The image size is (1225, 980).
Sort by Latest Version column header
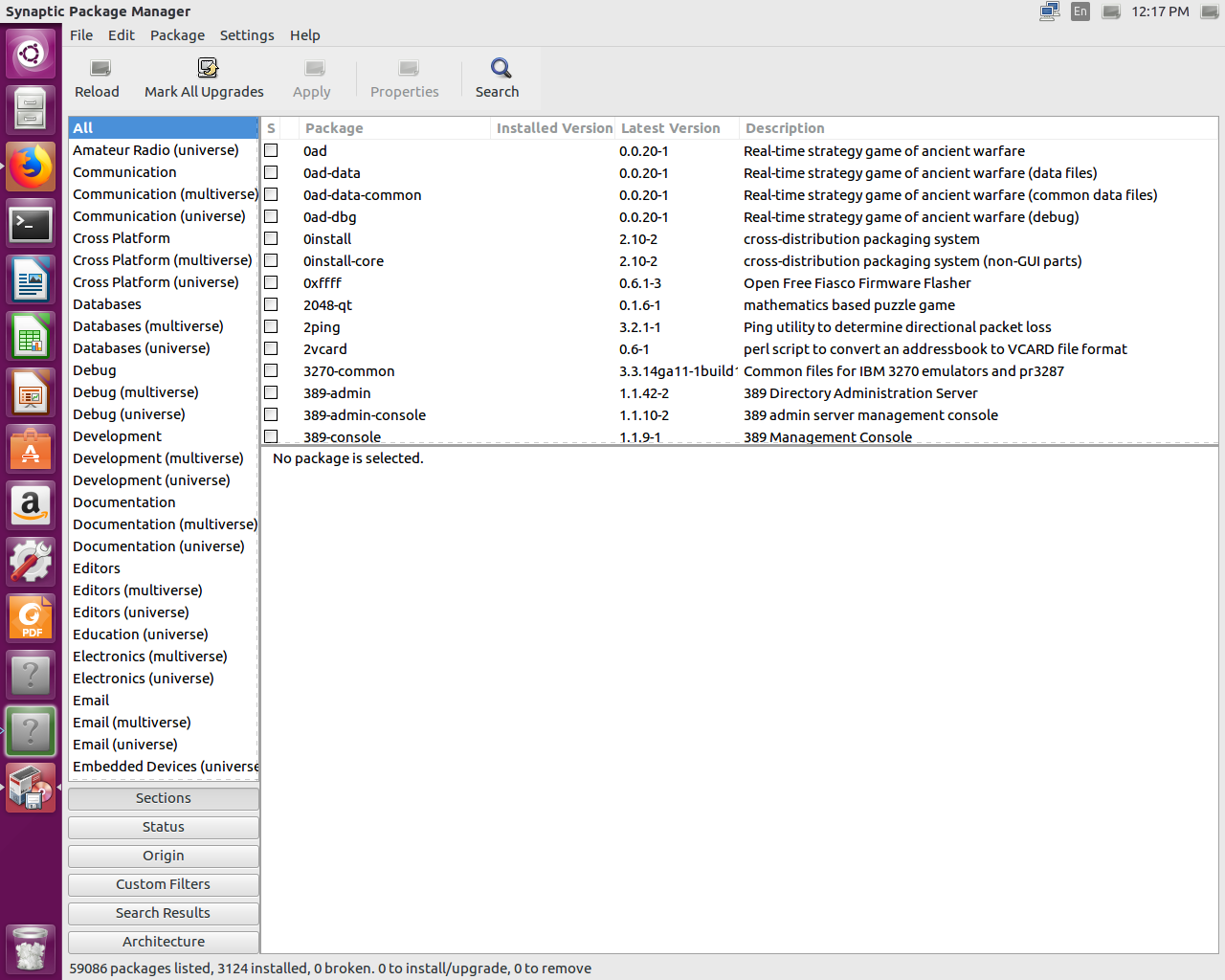coord(677,128)
